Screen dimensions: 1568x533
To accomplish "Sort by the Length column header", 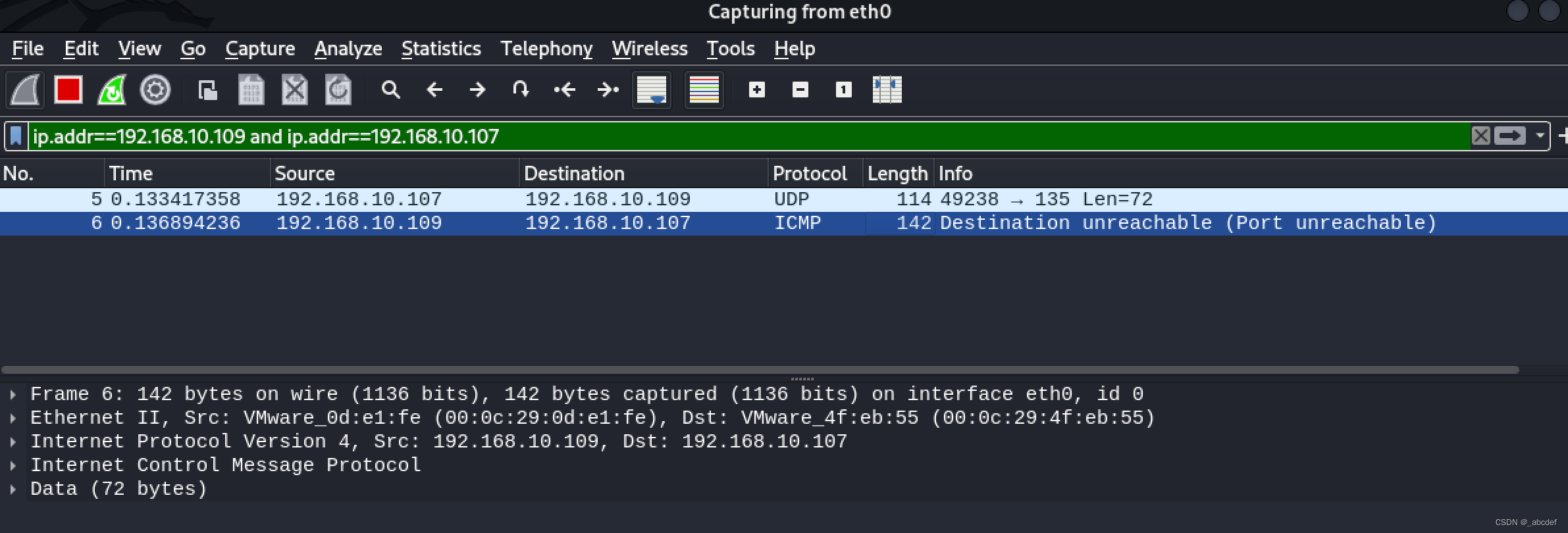I will [x=899, y=174].
